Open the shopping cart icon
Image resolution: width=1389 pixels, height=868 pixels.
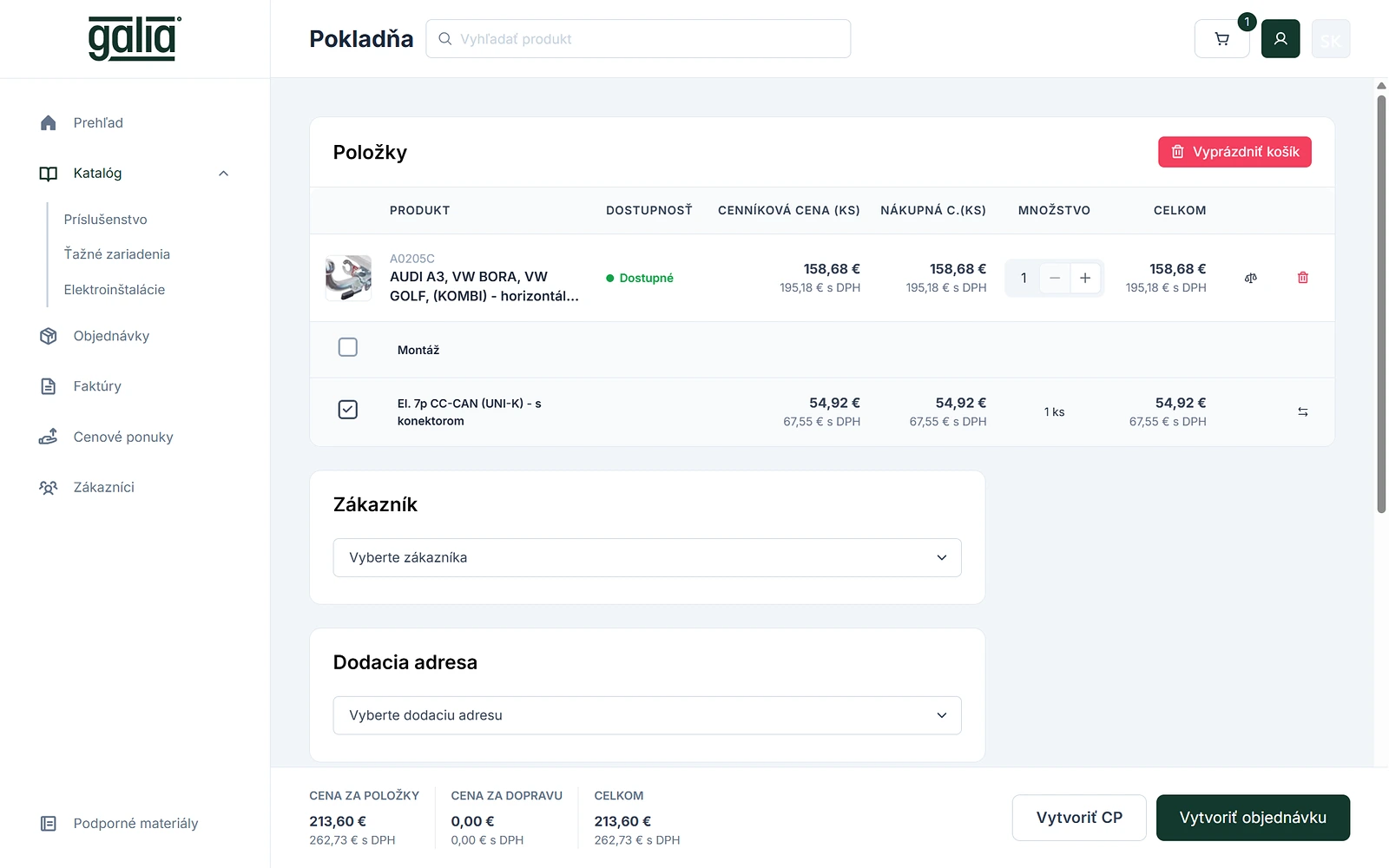(1221, 39)
